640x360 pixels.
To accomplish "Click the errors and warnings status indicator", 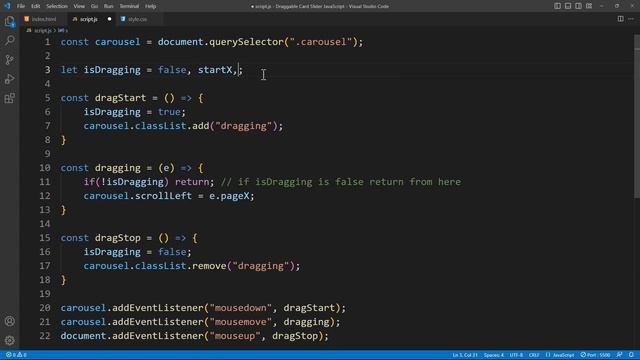I will click(16, 355).
